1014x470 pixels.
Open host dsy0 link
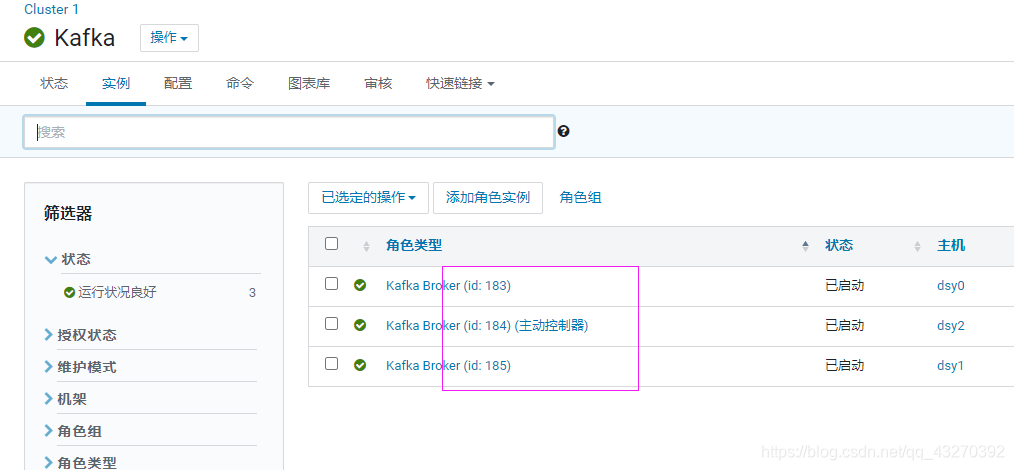pyautogui.click(x=951, y=285)
